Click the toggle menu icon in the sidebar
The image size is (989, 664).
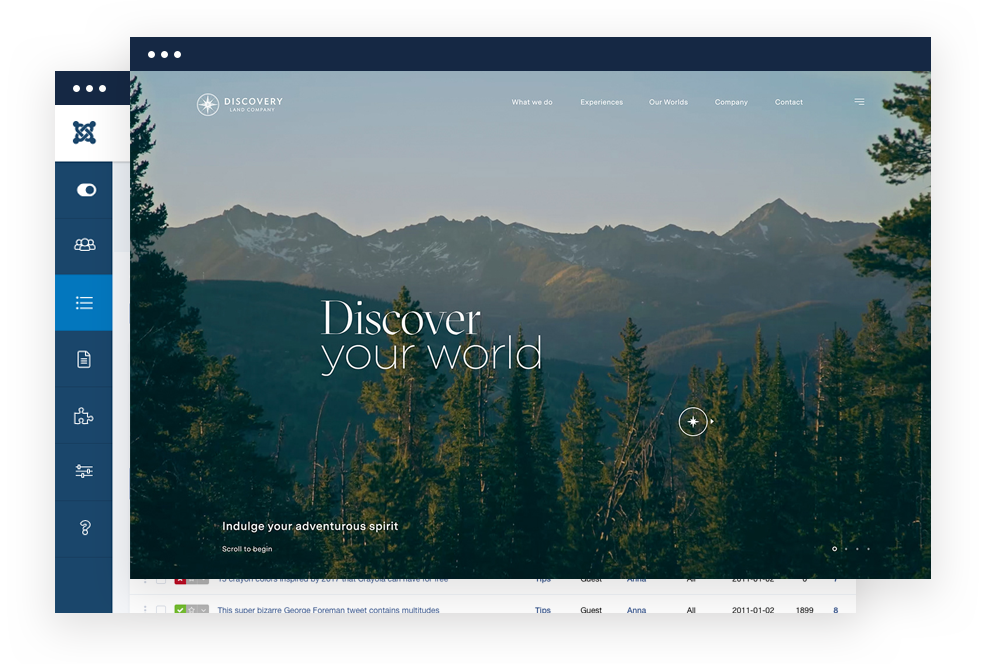pos(86,190)
